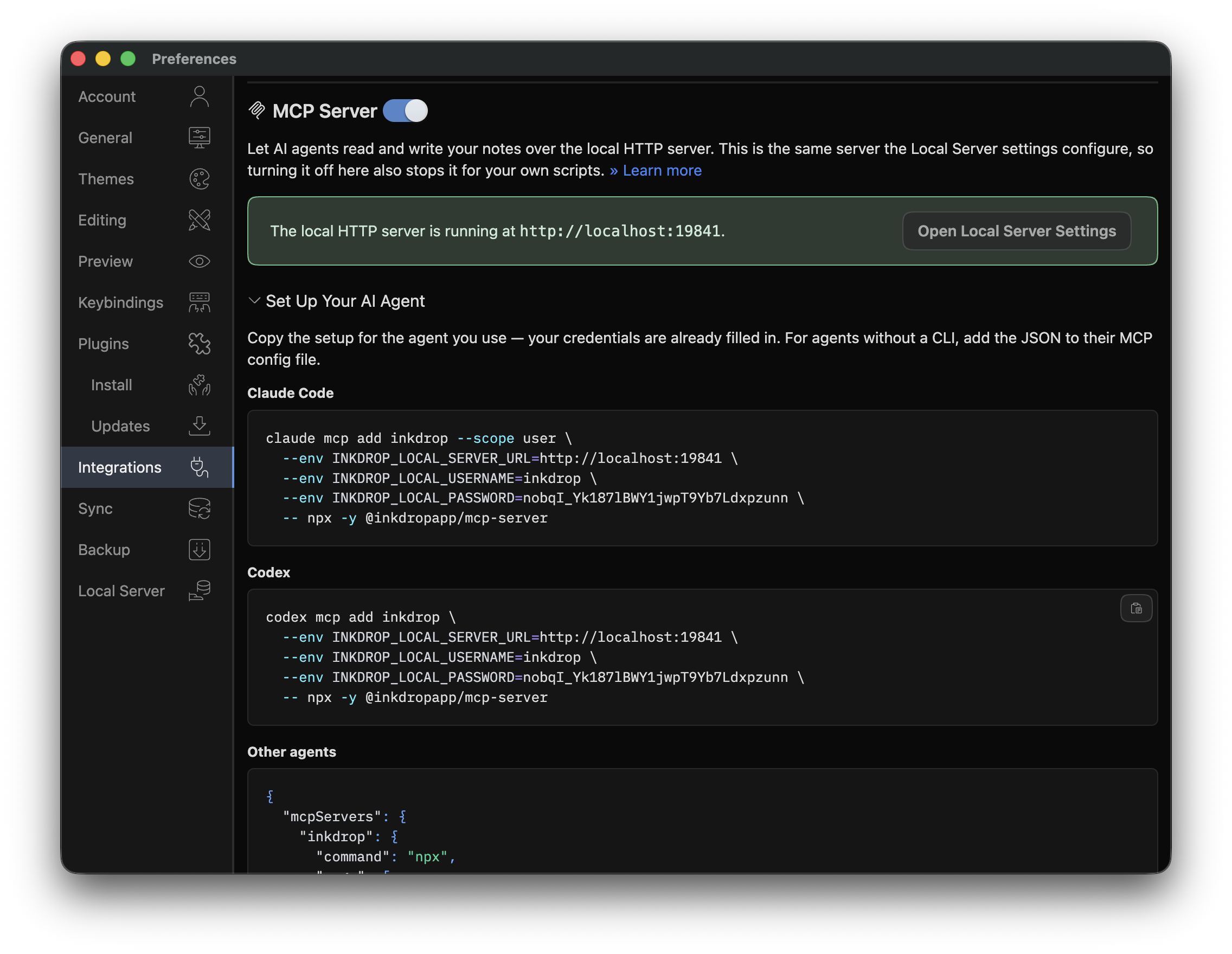
Task: Click the "Codex" heading
Action: pos(268,572)
